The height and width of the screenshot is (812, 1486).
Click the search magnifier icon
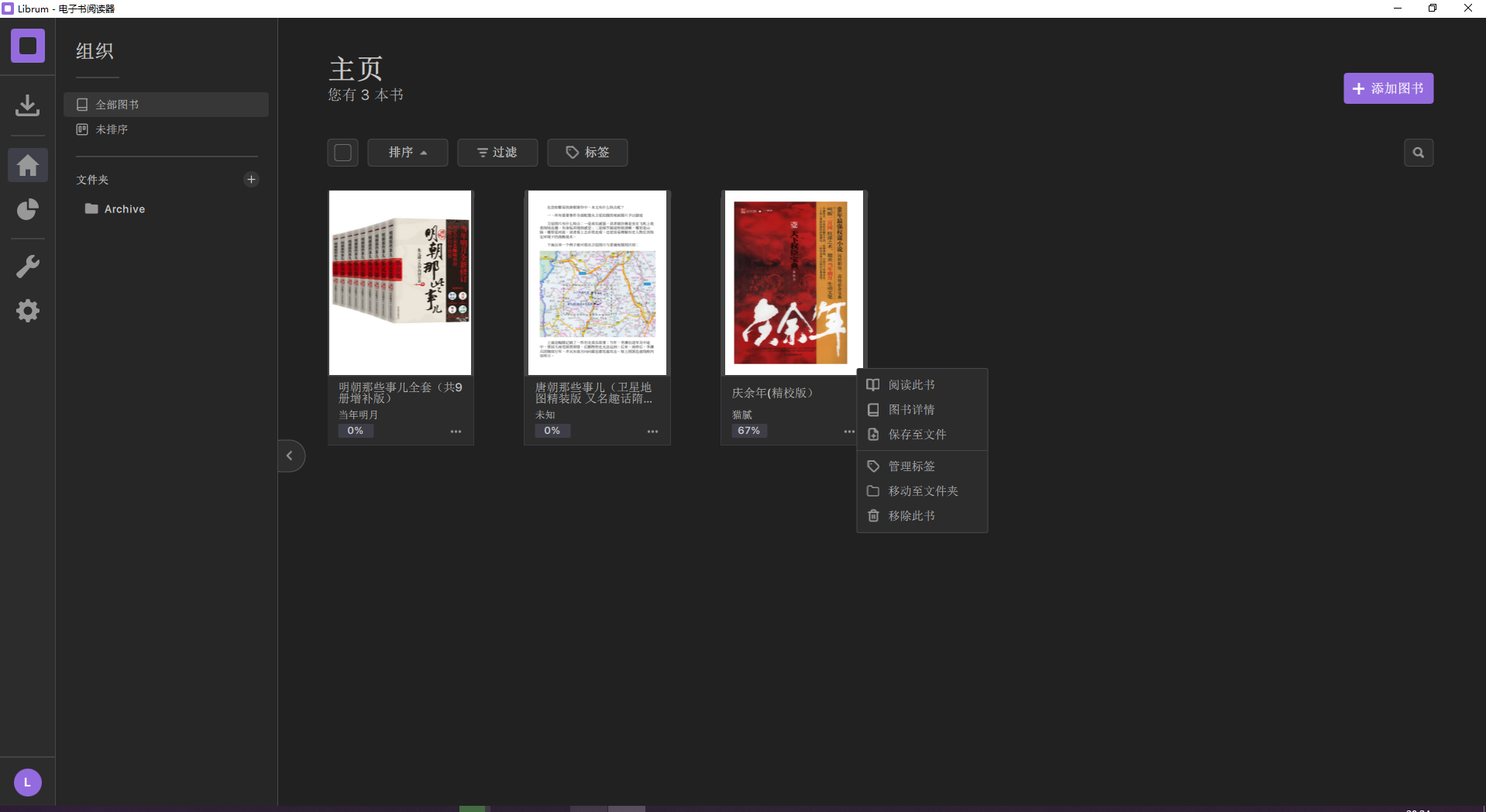(1419, 153)
